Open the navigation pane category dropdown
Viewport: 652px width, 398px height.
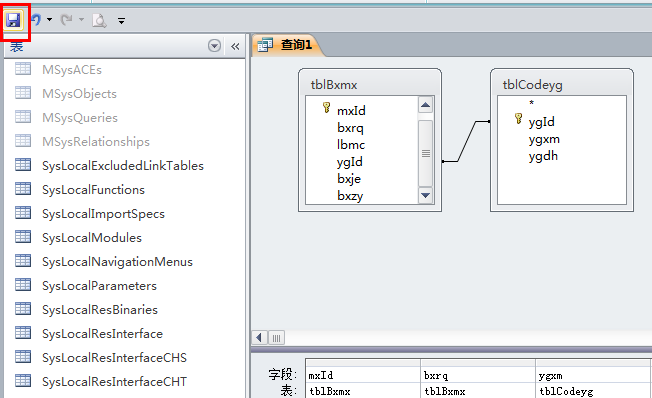pyautogui.click(x=214, y=45)
